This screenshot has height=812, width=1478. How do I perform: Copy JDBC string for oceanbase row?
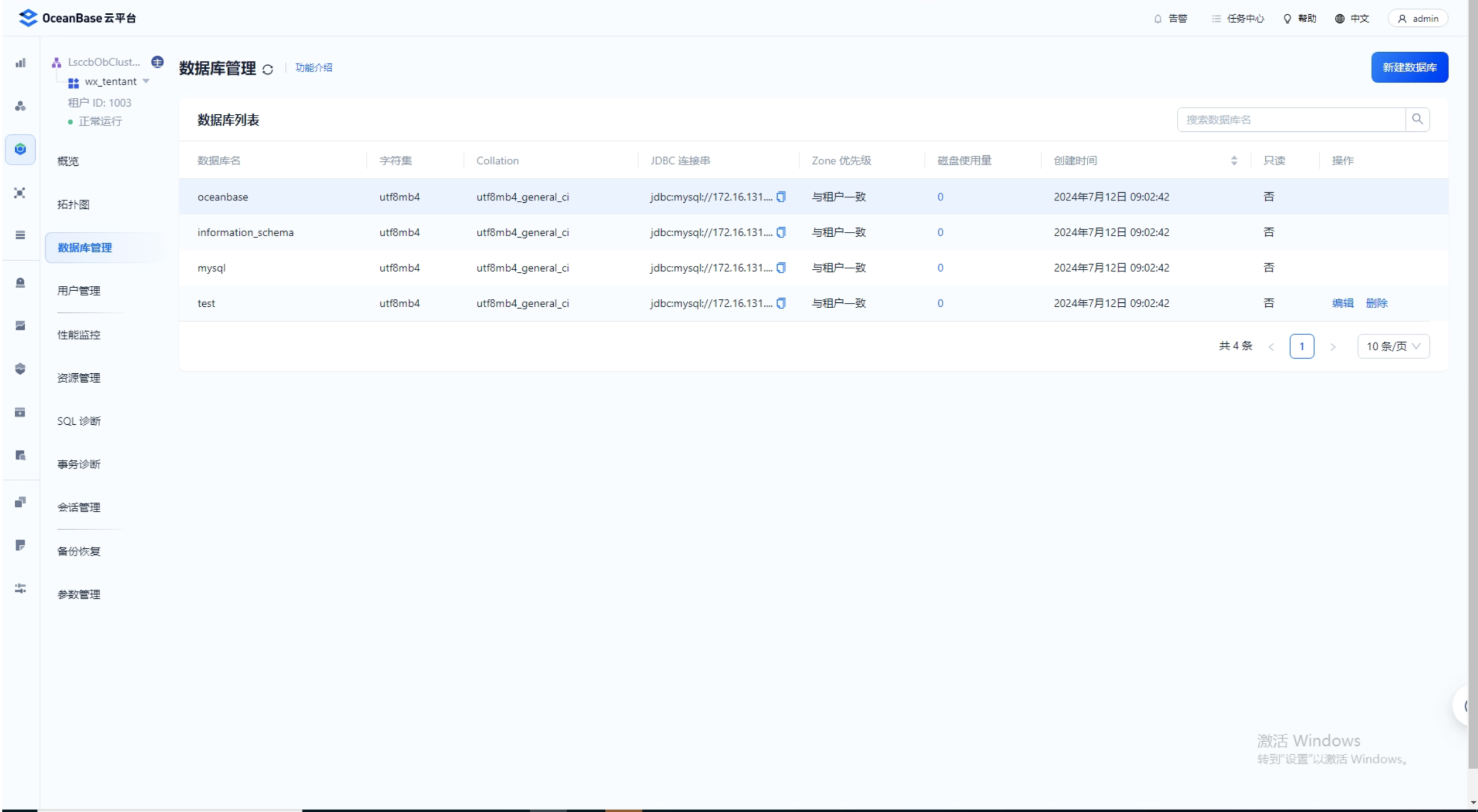click(781, 197)
